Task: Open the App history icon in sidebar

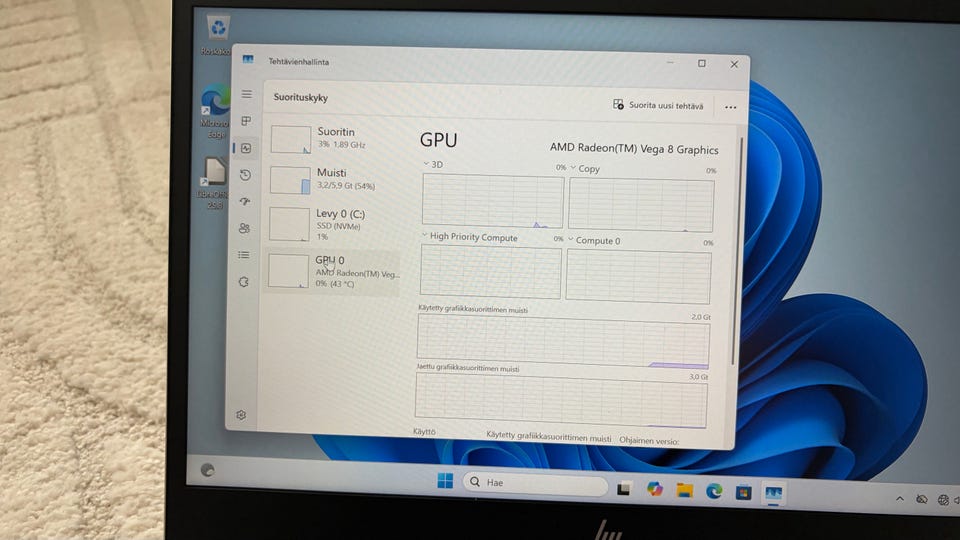Action: tap(246, 175)
